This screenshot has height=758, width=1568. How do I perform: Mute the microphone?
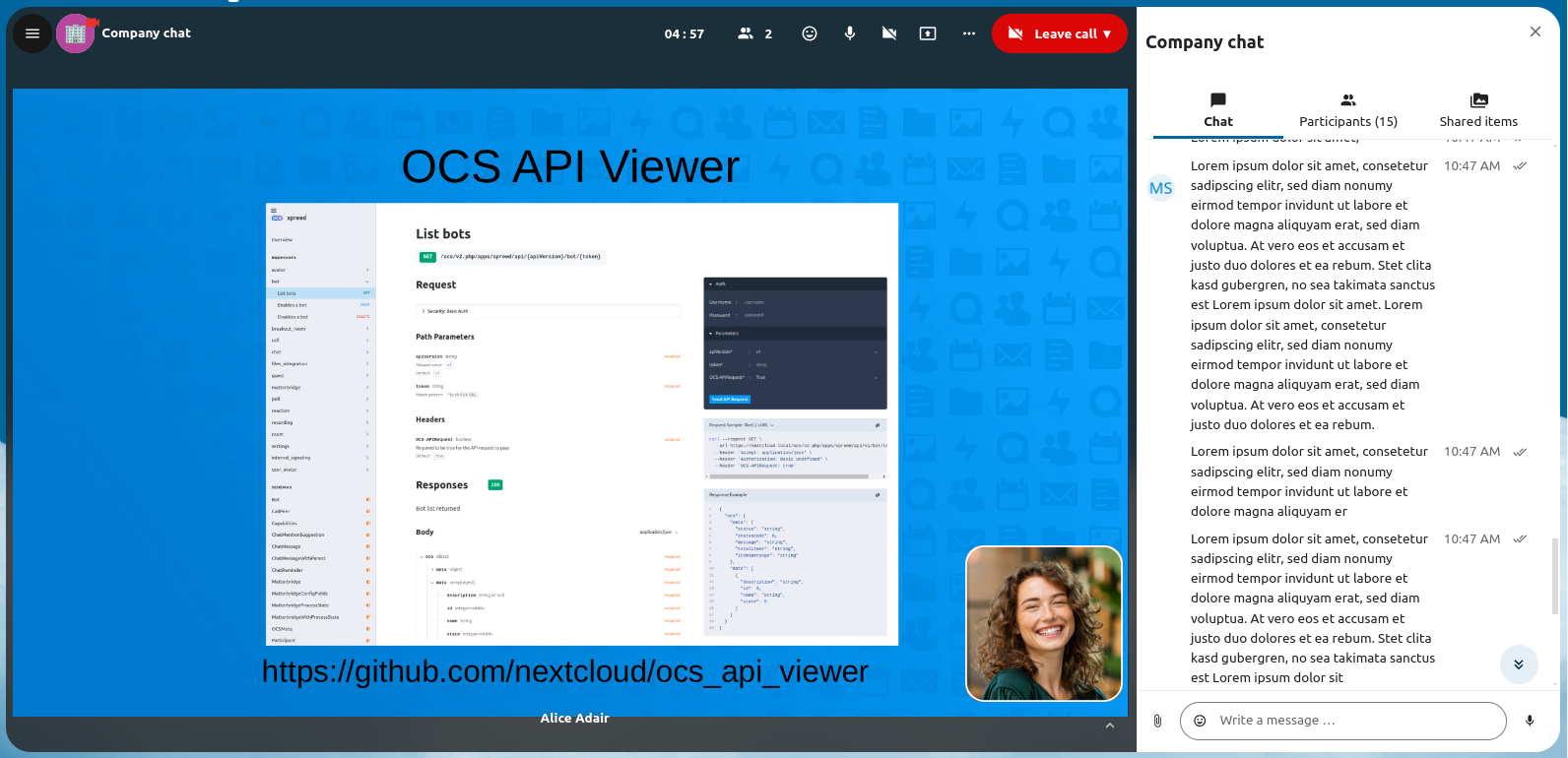coord(850,33)
